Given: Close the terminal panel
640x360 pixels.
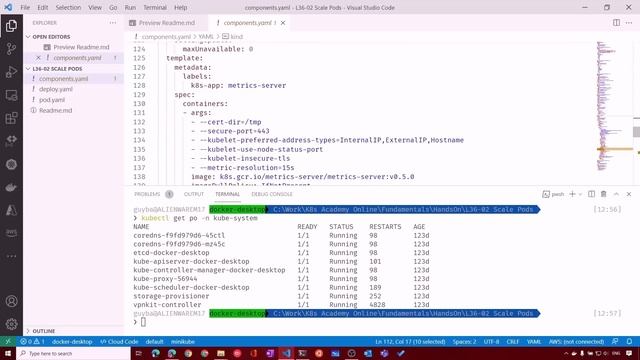Looking at the screenshot, I should (629, 194).
